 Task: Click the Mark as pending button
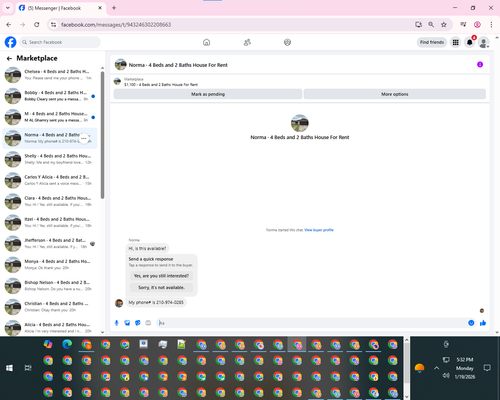coord(208,94)
